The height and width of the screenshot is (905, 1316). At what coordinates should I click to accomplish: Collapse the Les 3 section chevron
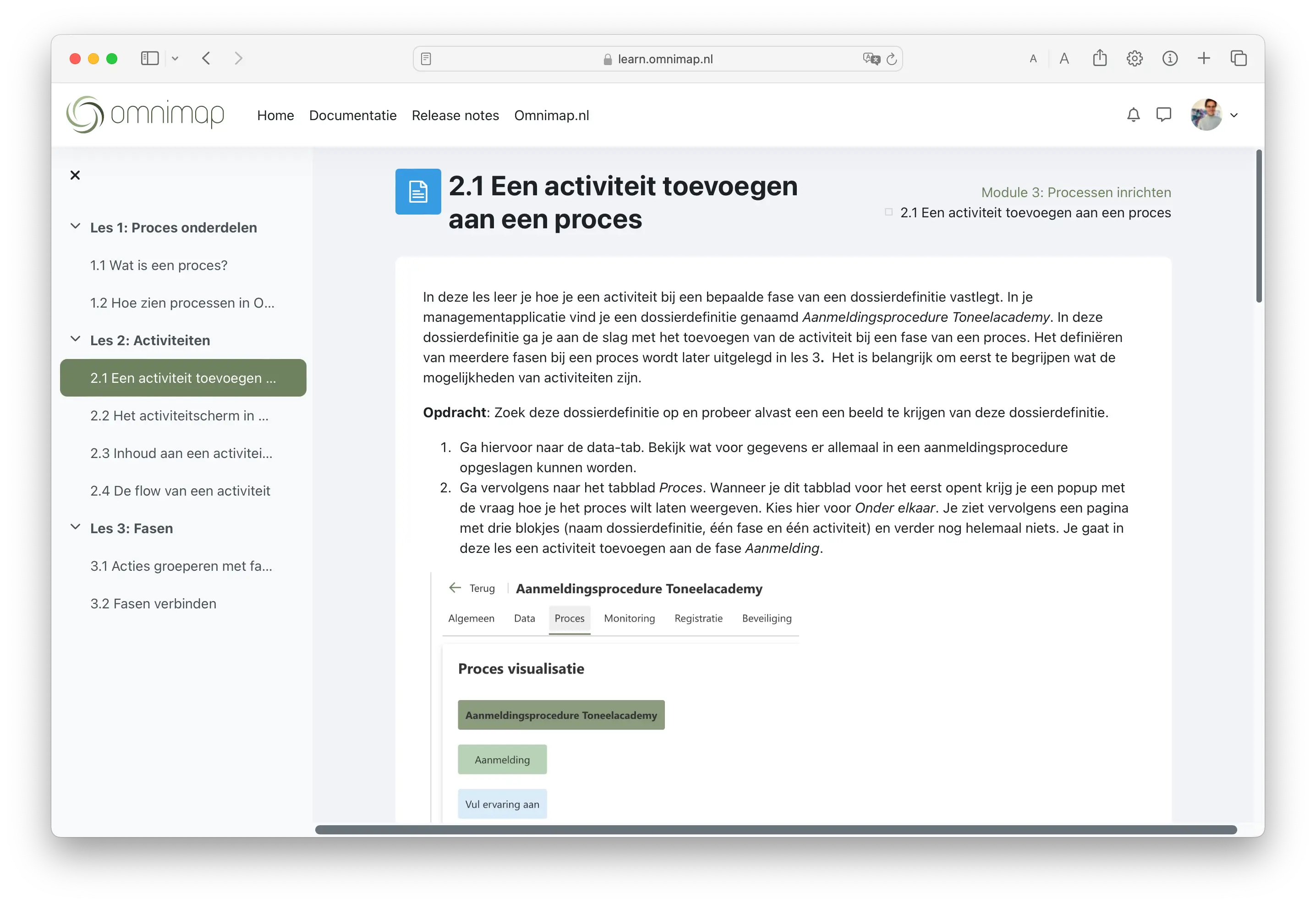[75, 527]
